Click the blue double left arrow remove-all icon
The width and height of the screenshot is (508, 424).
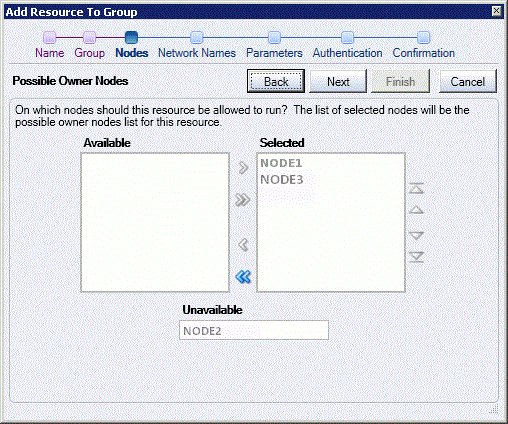(x=243, y=277)
